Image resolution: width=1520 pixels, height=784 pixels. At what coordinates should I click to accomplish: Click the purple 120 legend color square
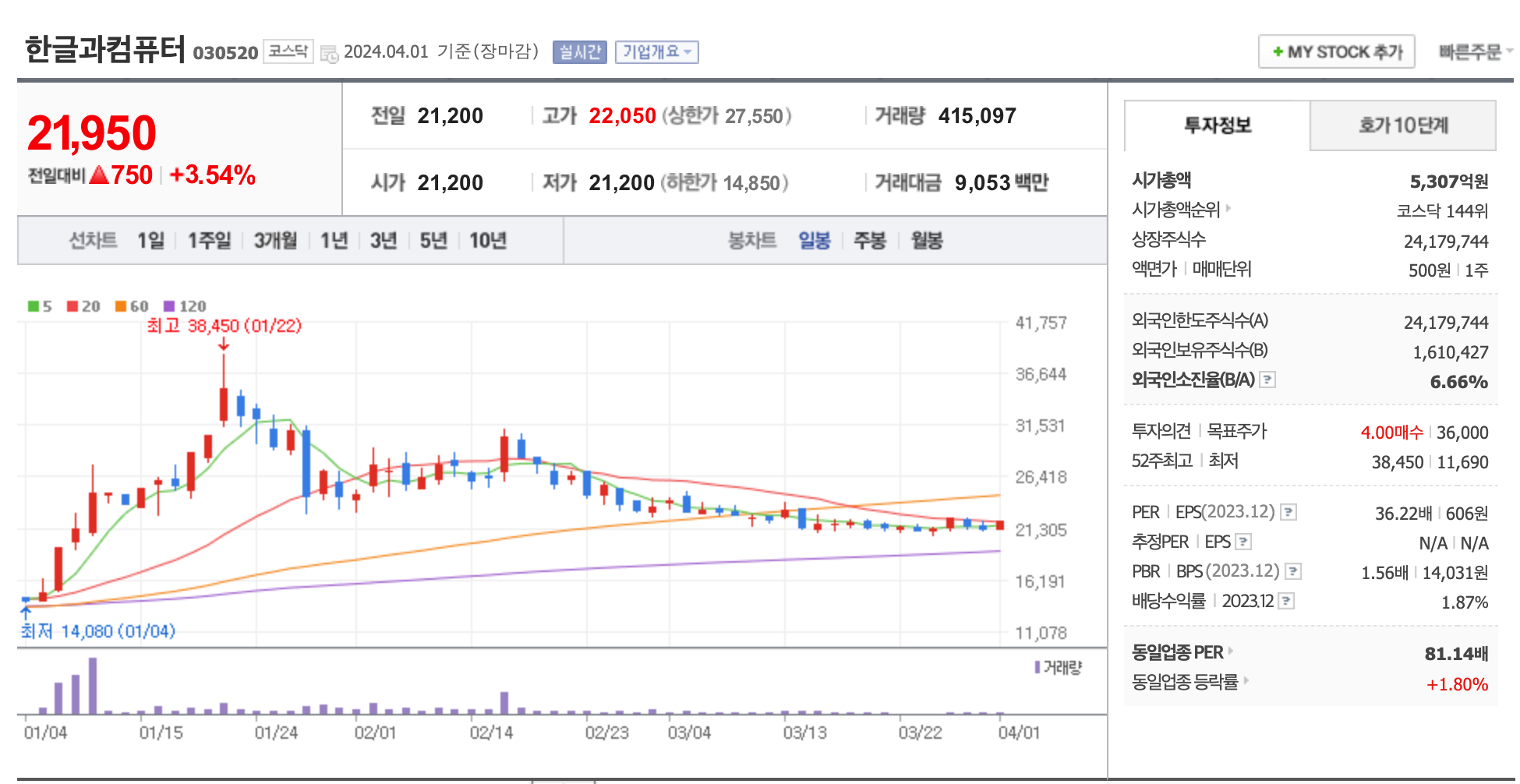tap(169, 306)
